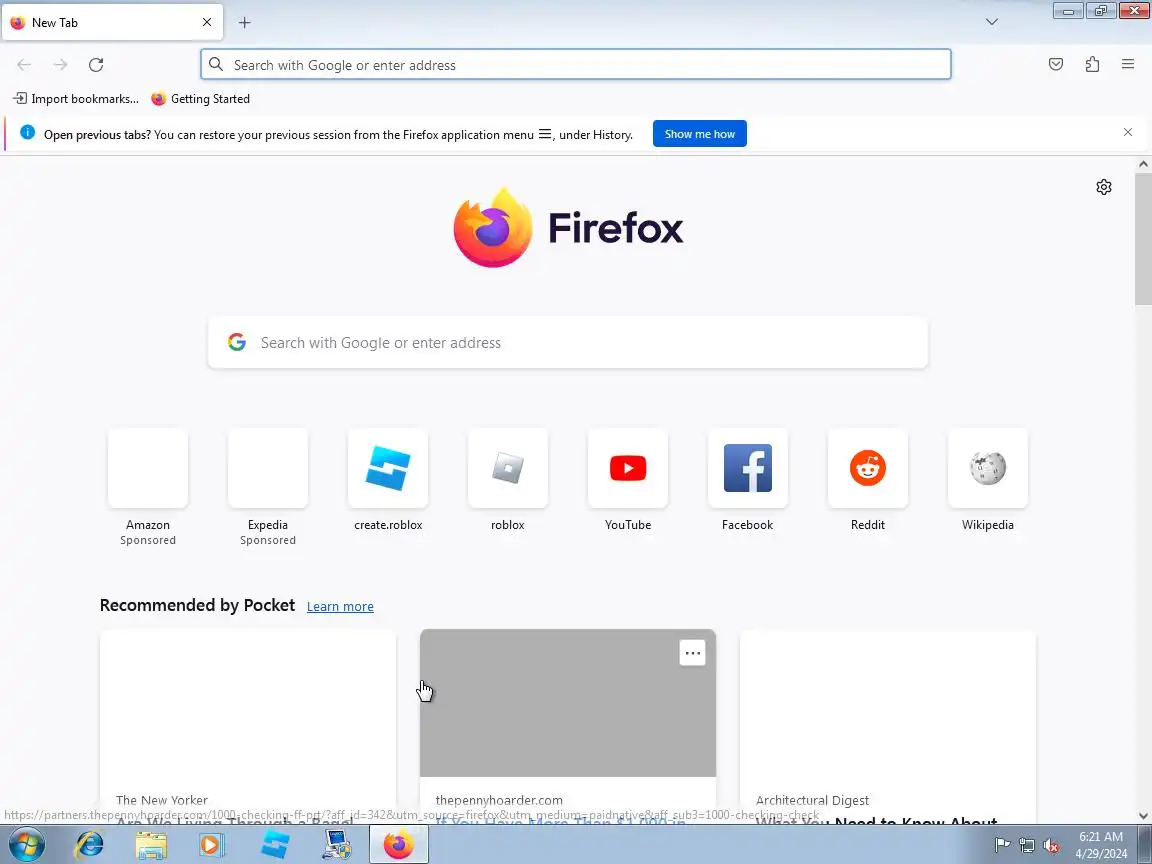Open new tab page settings gear
This screenshot has height=864, width=1152.
[x=1104, y=187]
